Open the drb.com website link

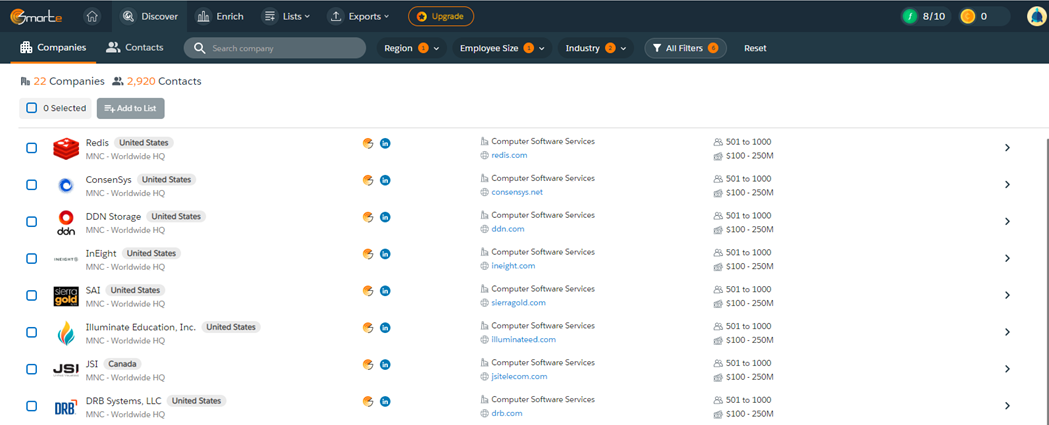[x=507, y=413]
